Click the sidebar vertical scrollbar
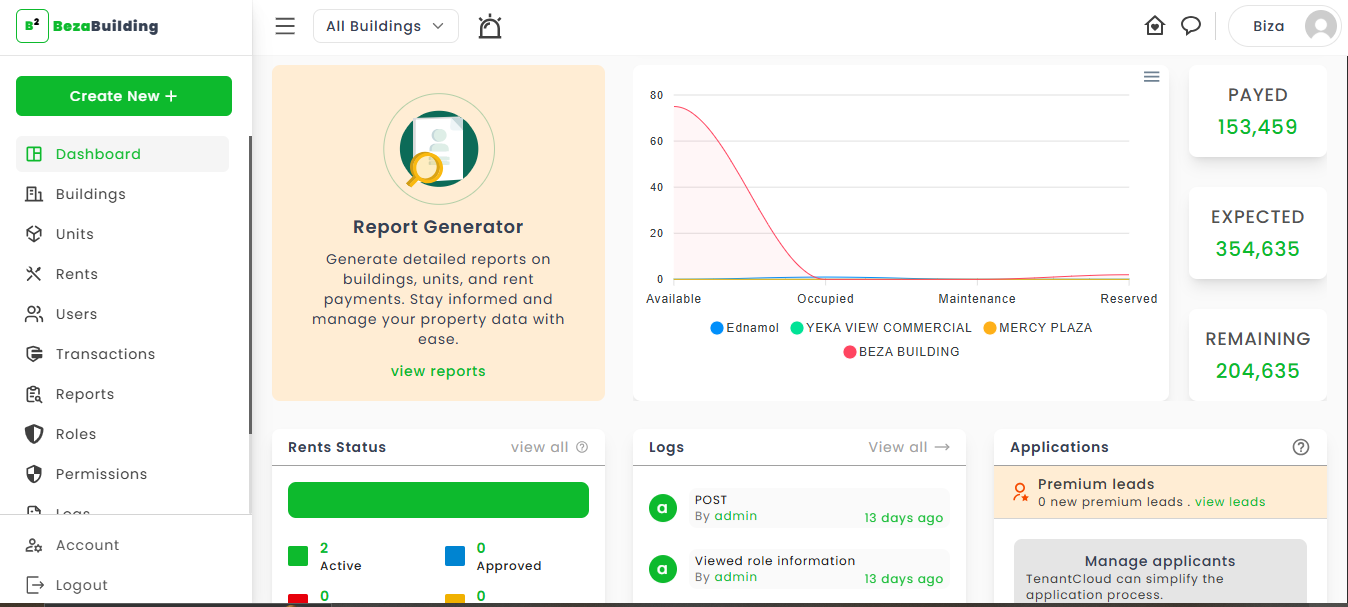This screenshot has width=1348, height=607. point(250,285)
